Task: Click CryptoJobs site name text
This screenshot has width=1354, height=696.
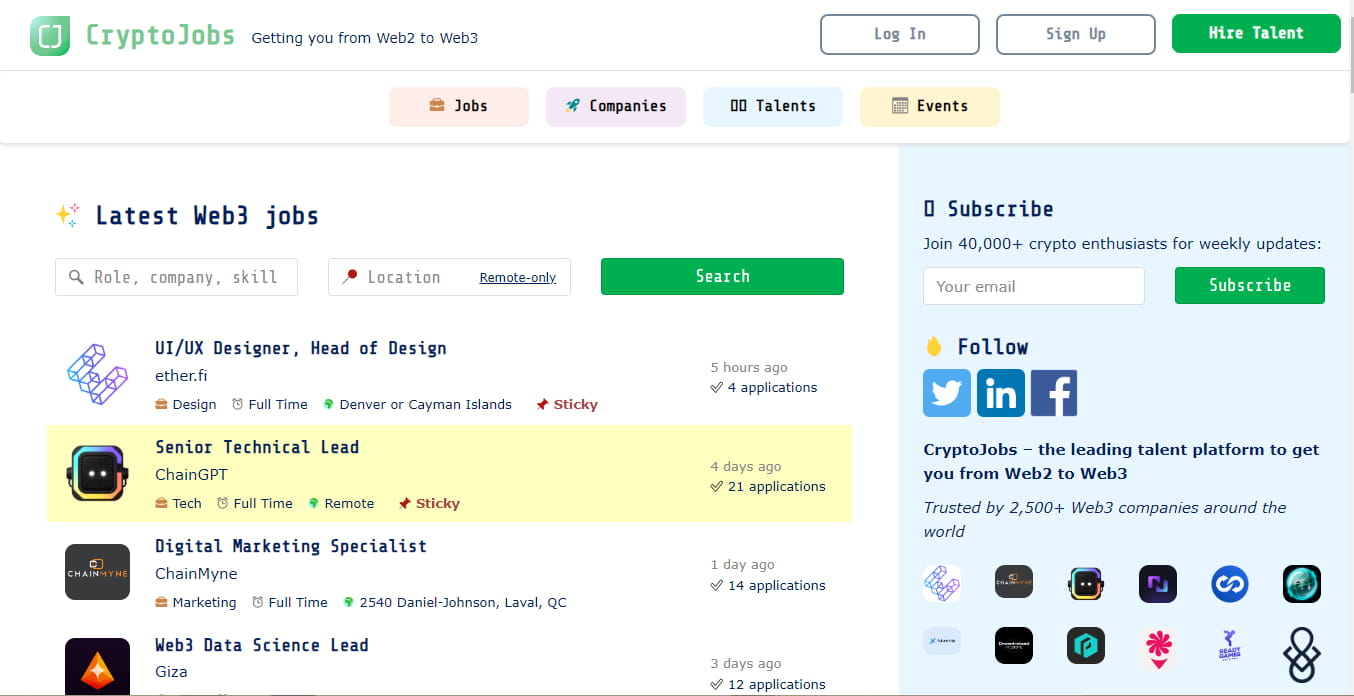Action: coord(160,36)
